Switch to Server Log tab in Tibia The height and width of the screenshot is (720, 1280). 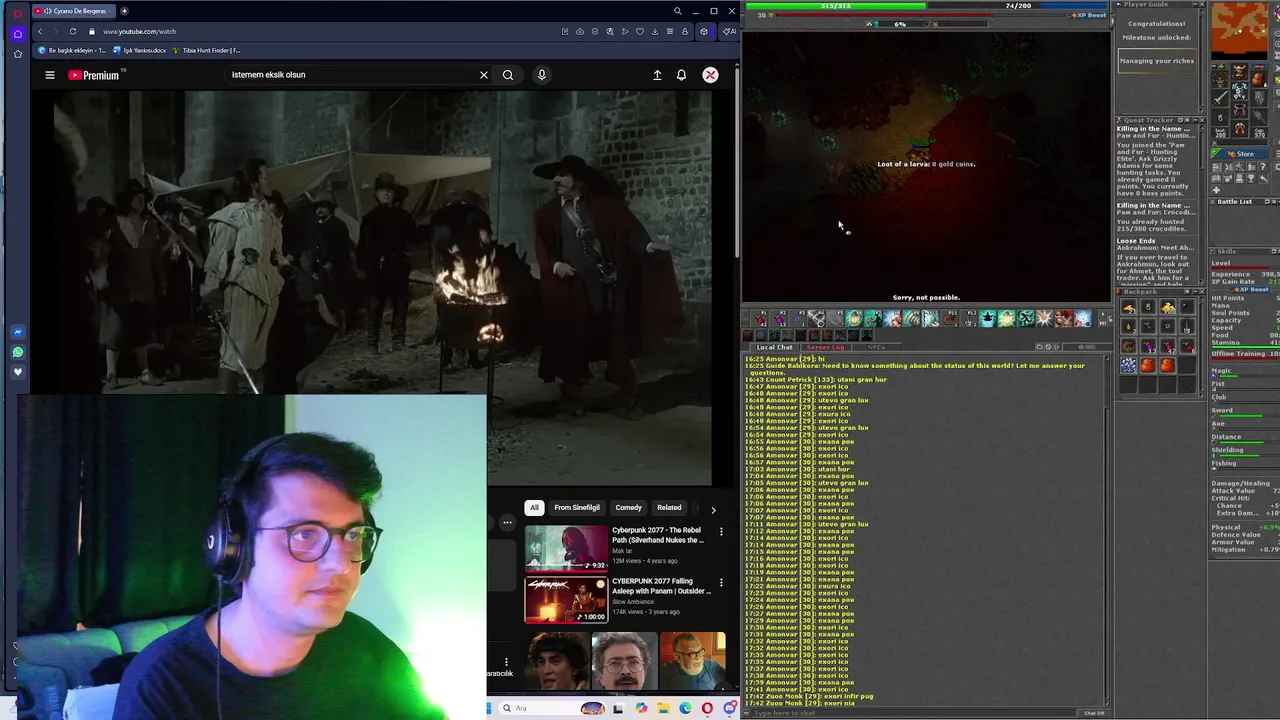click(825, 347)
